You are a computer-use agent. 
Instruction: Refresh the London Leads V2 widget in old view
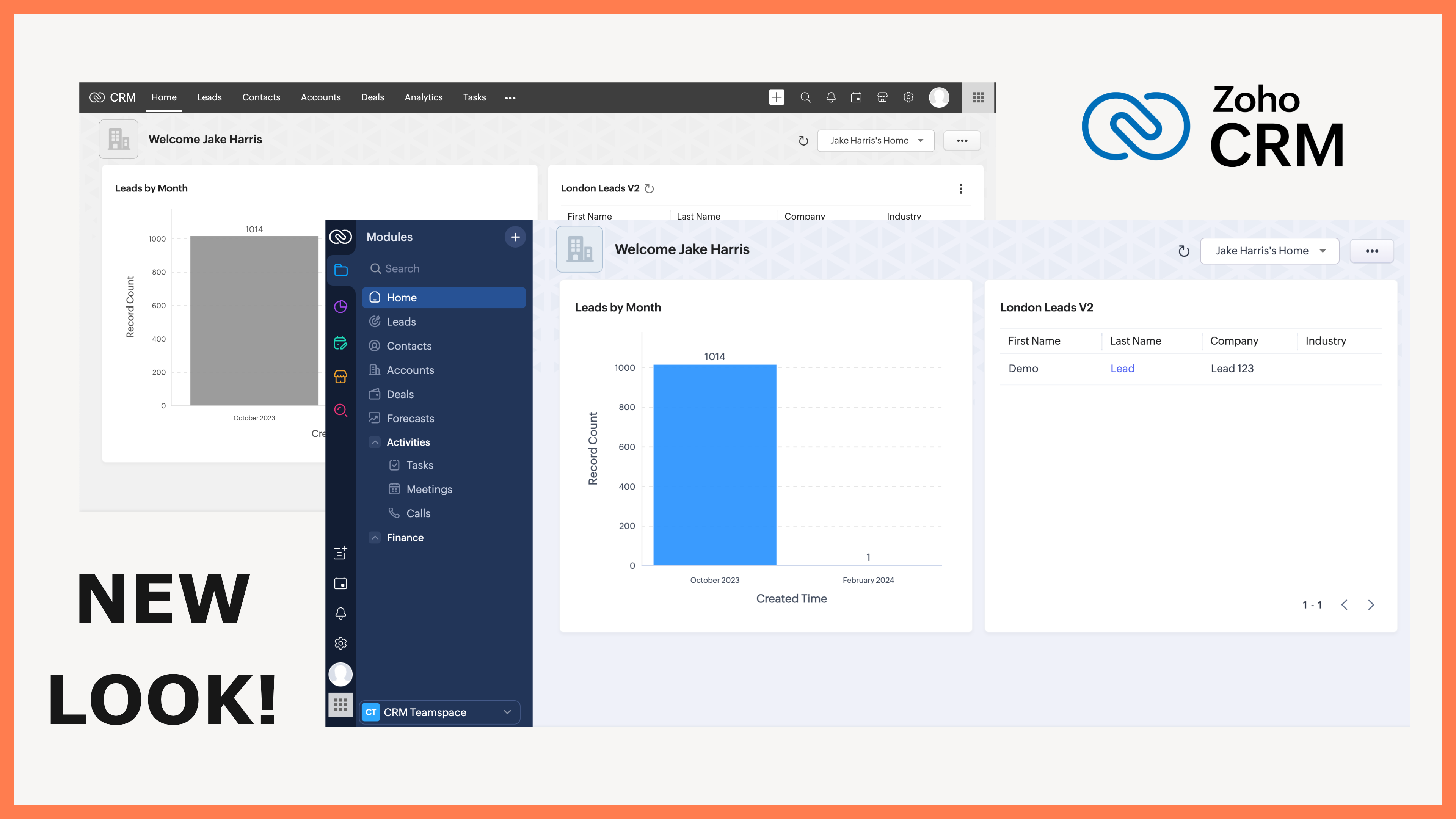650,188
